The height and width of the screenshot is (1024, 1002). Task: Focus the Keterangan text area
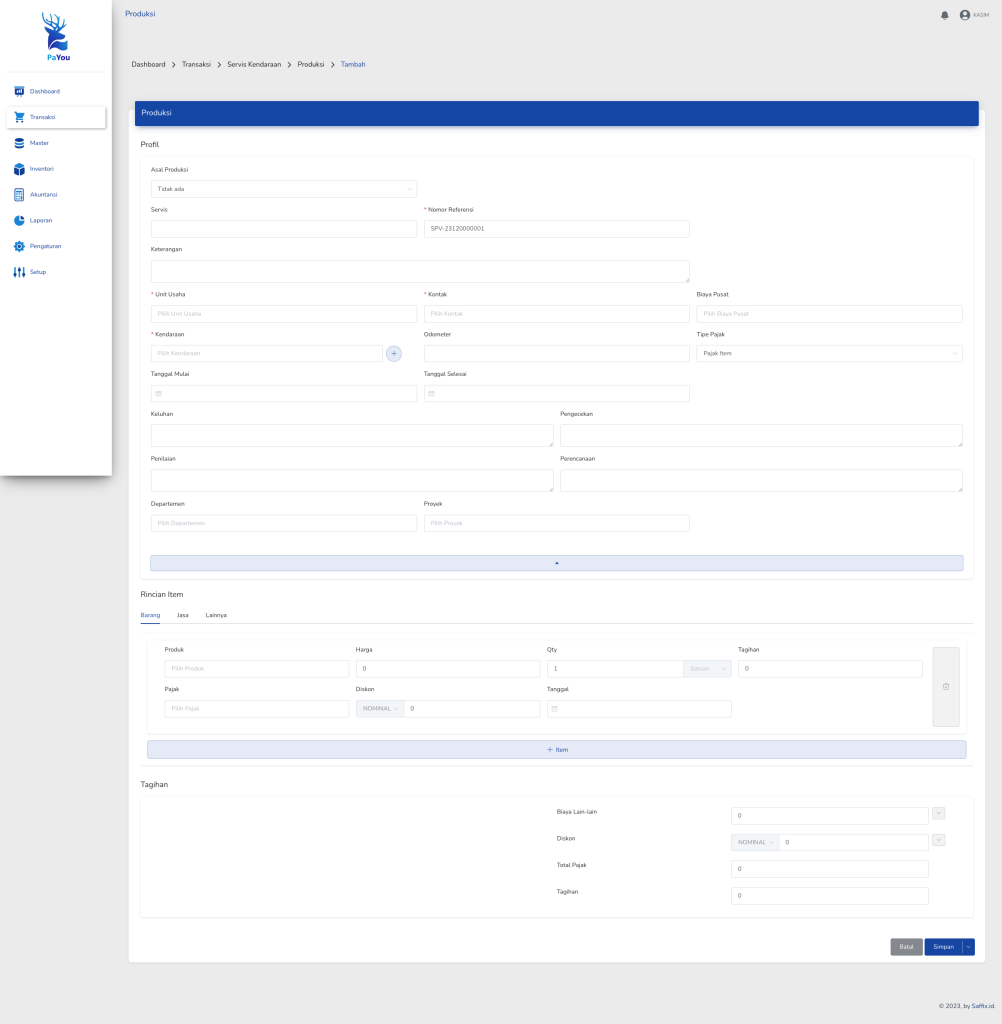pos(420,272)
